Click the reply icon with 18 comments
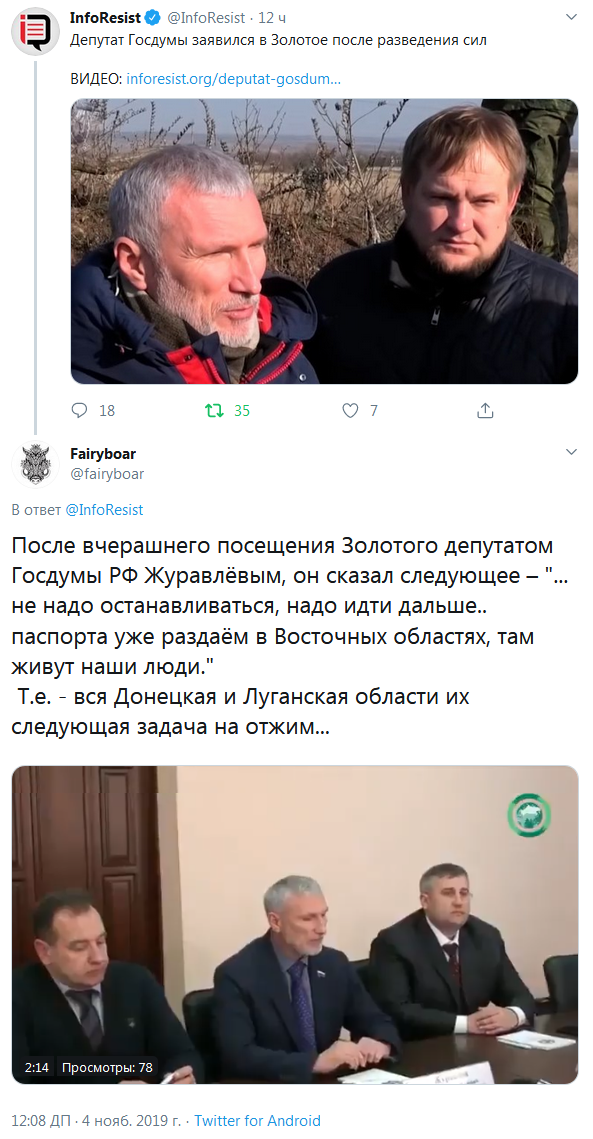Viewport: 593px width, 1139px height. coord(79,410)
